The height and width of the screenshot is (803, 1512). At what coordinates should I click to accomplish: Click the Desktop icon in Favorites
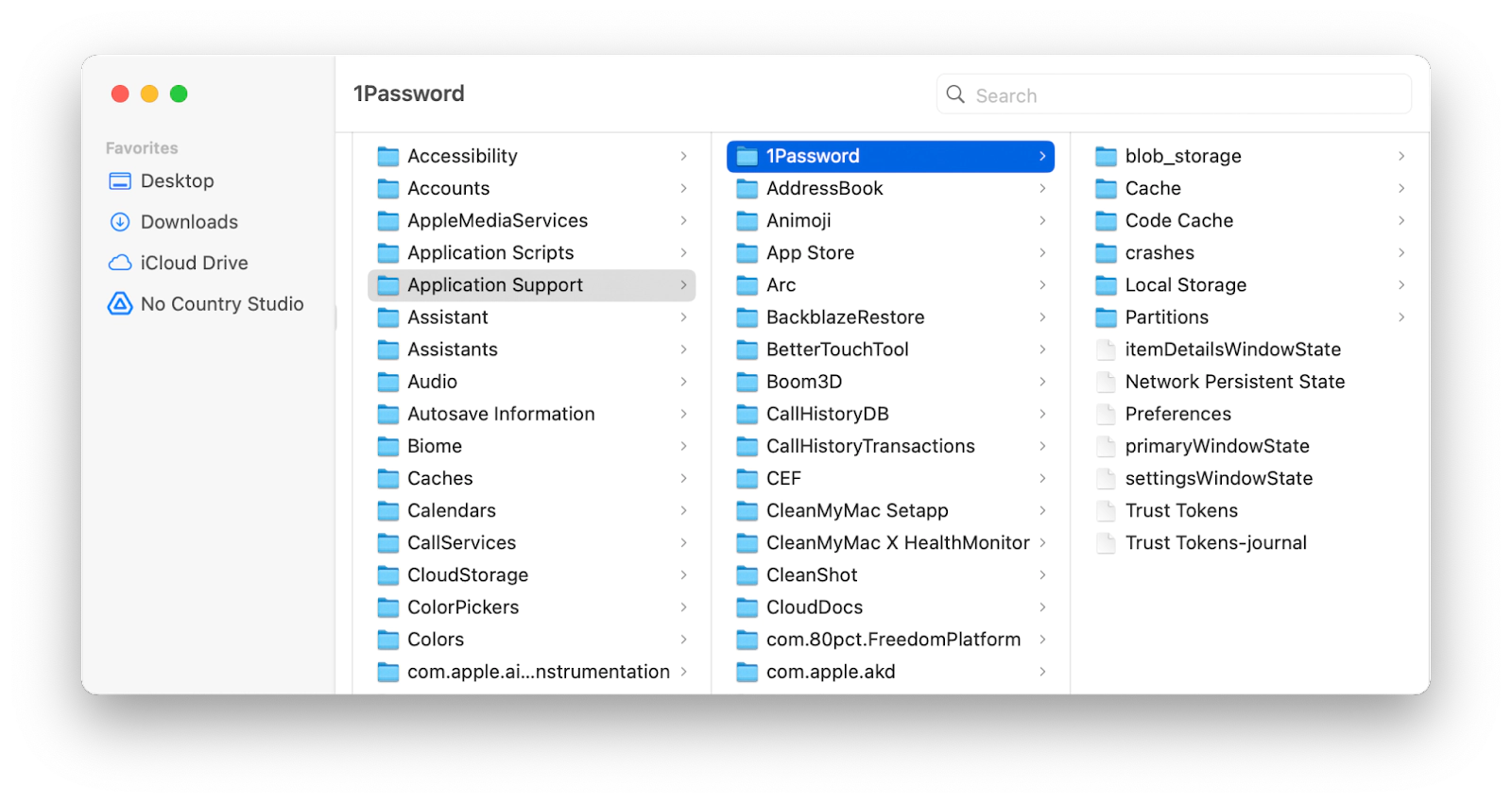point(120,180)
